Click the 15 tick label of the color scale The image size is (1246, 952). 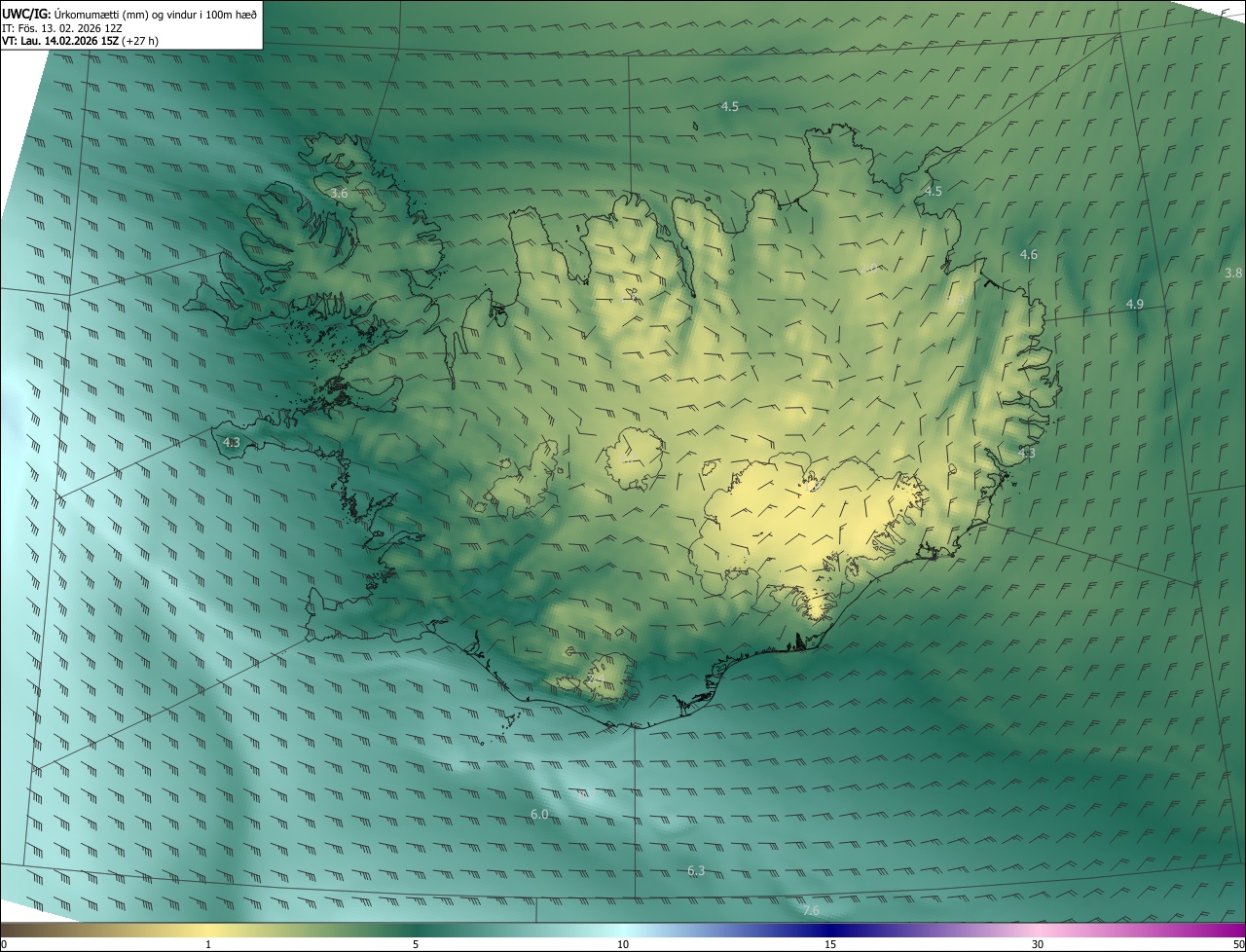[830, 944]
